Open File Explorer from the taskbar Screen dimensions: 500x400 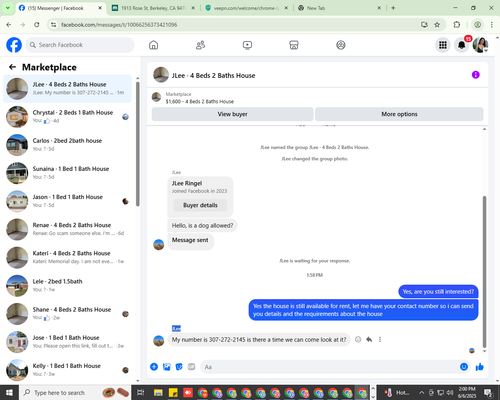pos(158,393)
